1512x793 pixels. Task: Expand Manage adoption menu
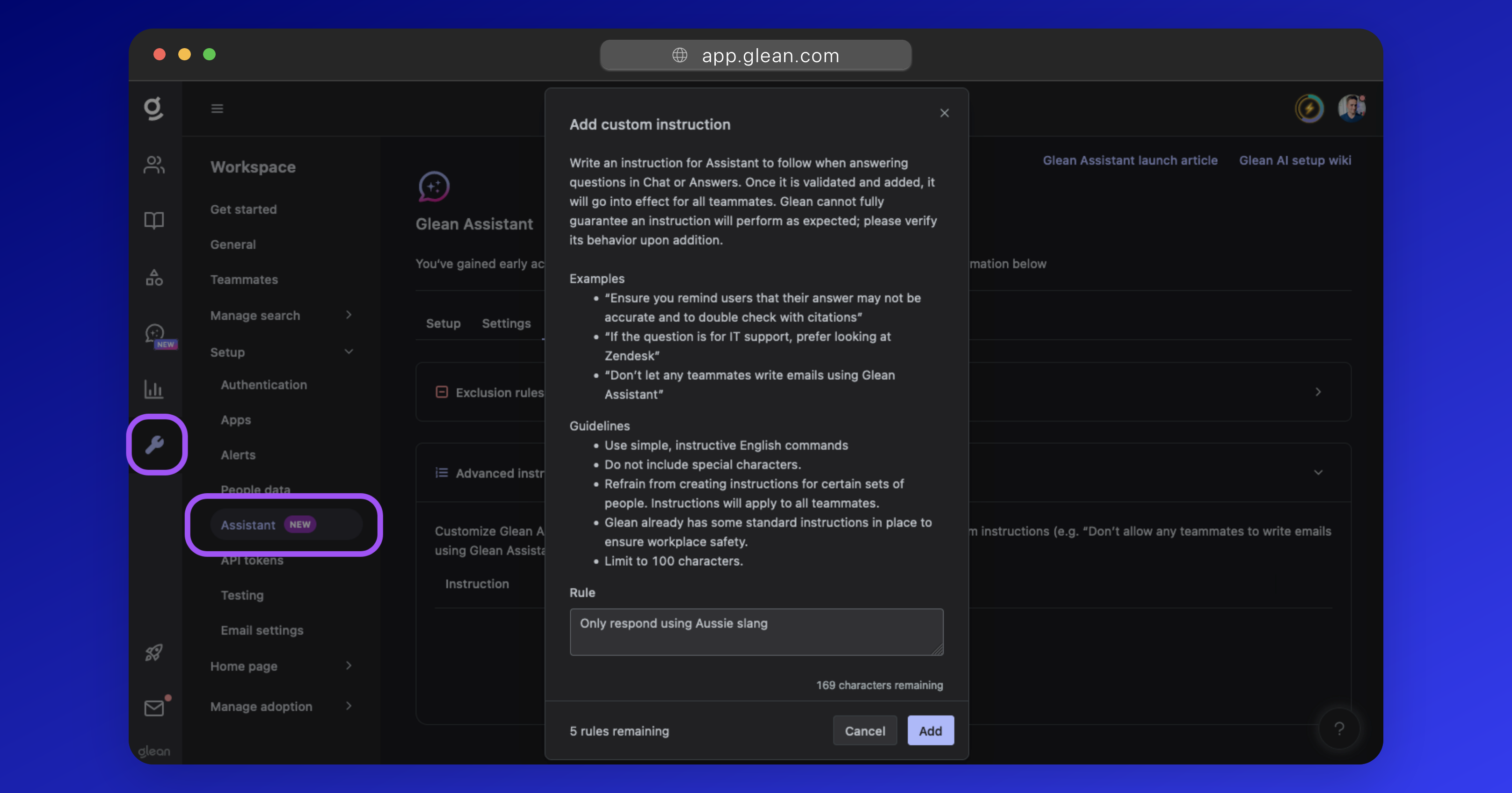tap(349, 706)
